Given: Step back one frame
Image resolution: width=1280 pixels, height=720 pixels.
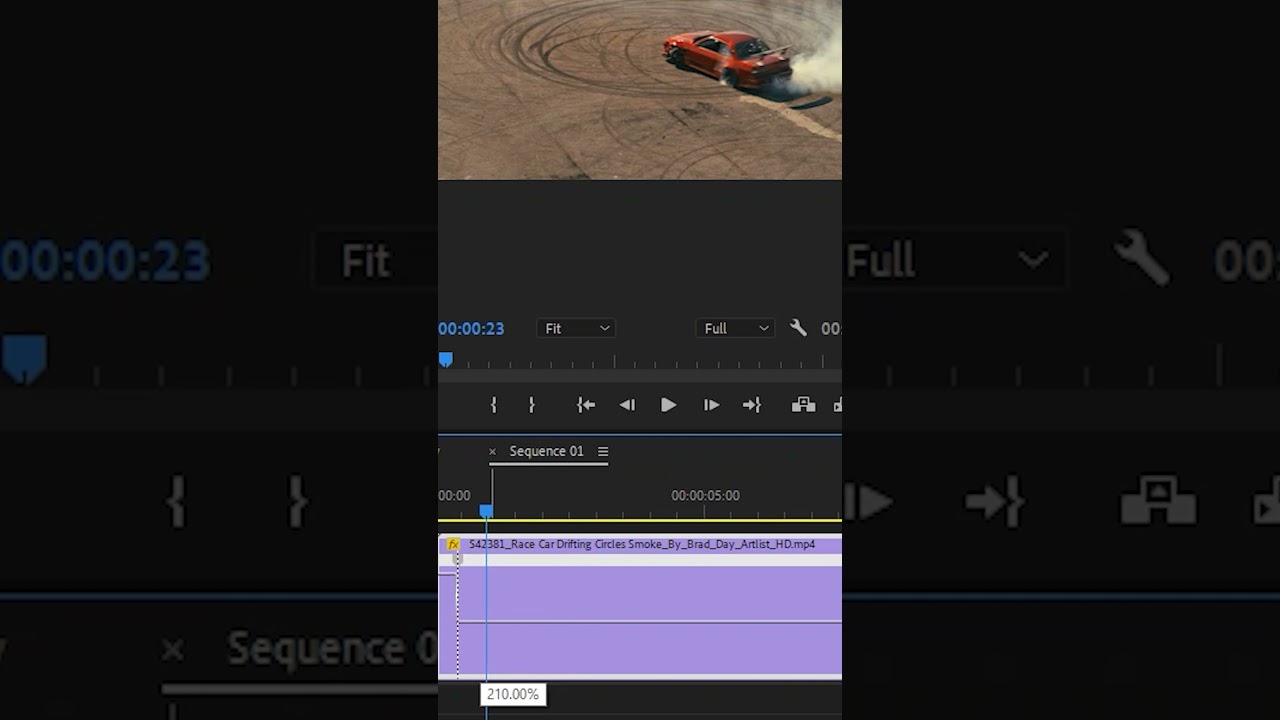Looking at the screenshot, I should 627,405.
